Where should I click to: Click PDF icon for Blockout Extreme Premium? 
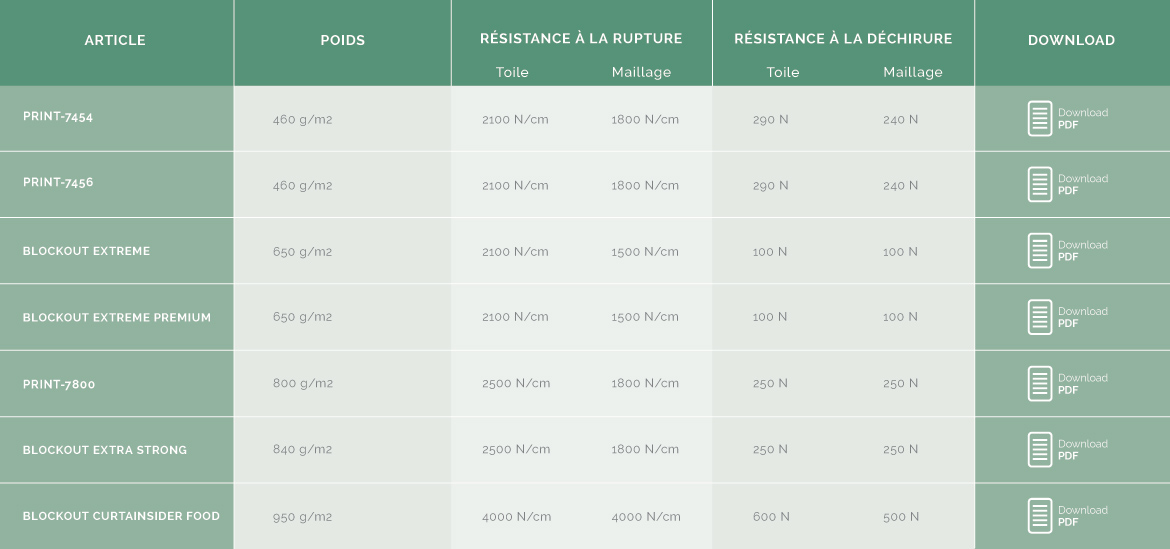coord(1039,317)
